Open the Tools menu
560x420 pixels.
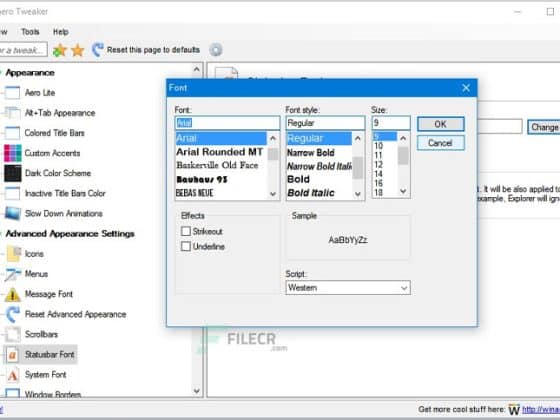tap(30, 32)
